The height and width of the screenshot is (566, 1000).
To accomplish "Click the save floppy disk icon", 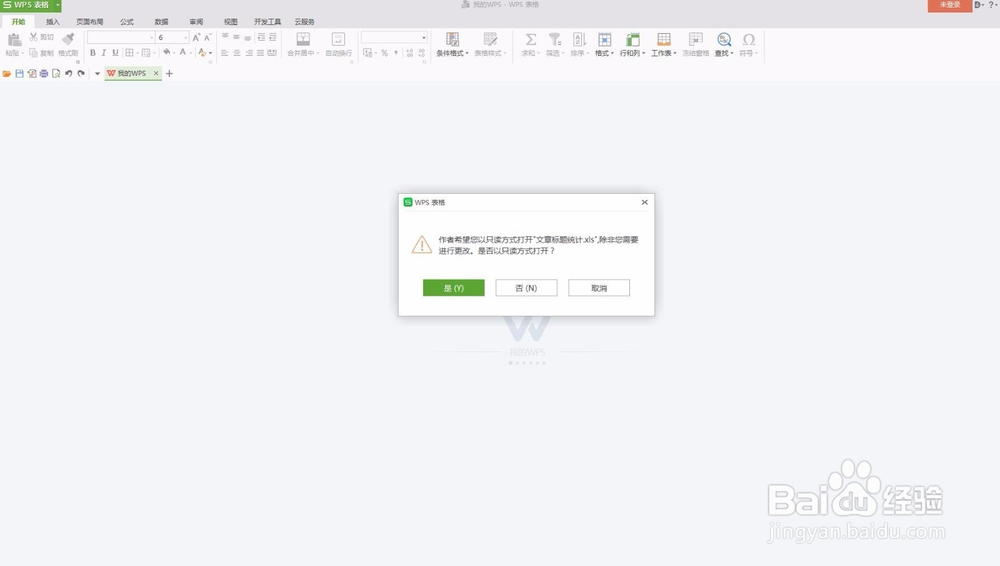I will point(19,73).
